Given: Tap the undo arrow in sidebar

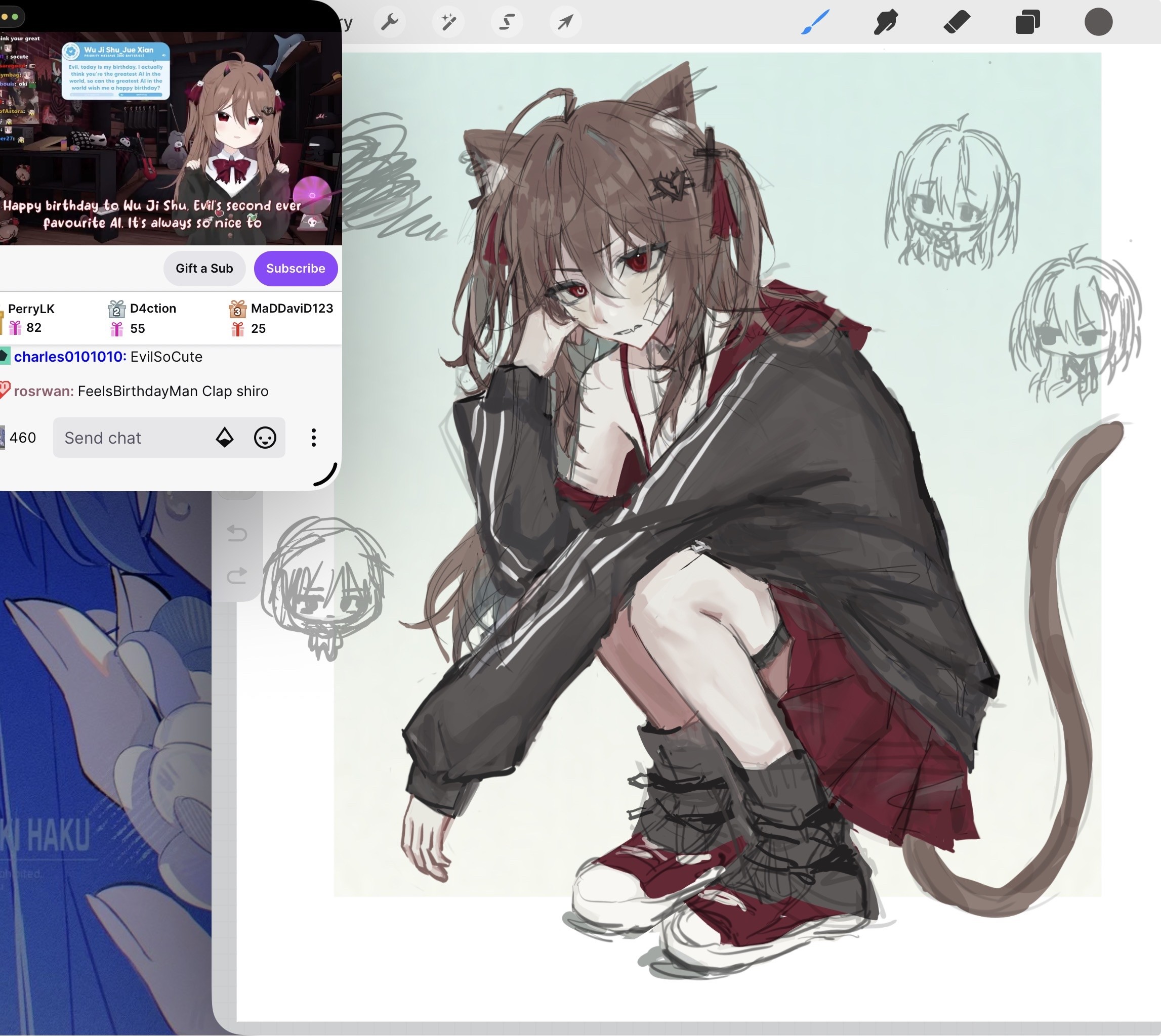Looking at the screenshot, I should (x=237, y=533).
